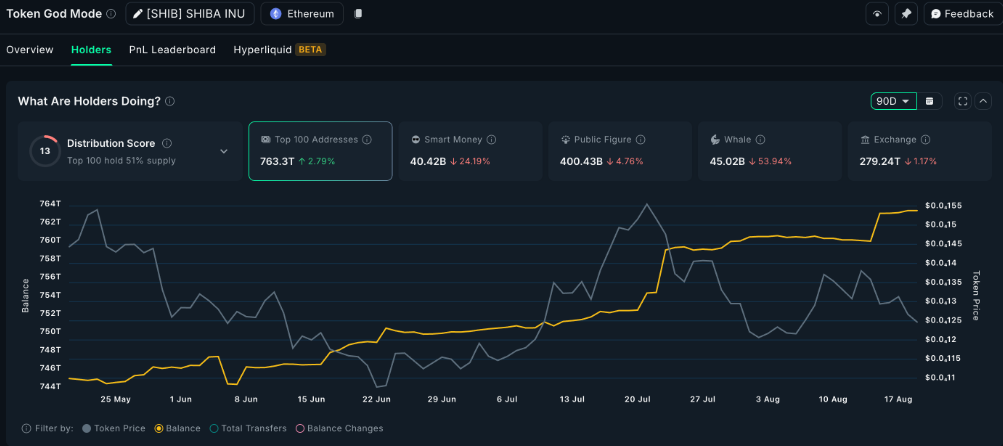Viewport: 1003px width, 446px height.
Task: Select the Whale card
Action: click(770, 151)
